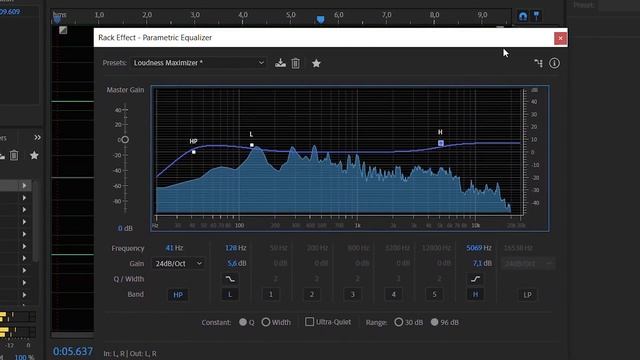Select the low shelf filter shape icon
The image size is (640, 360).
[230, 279]
